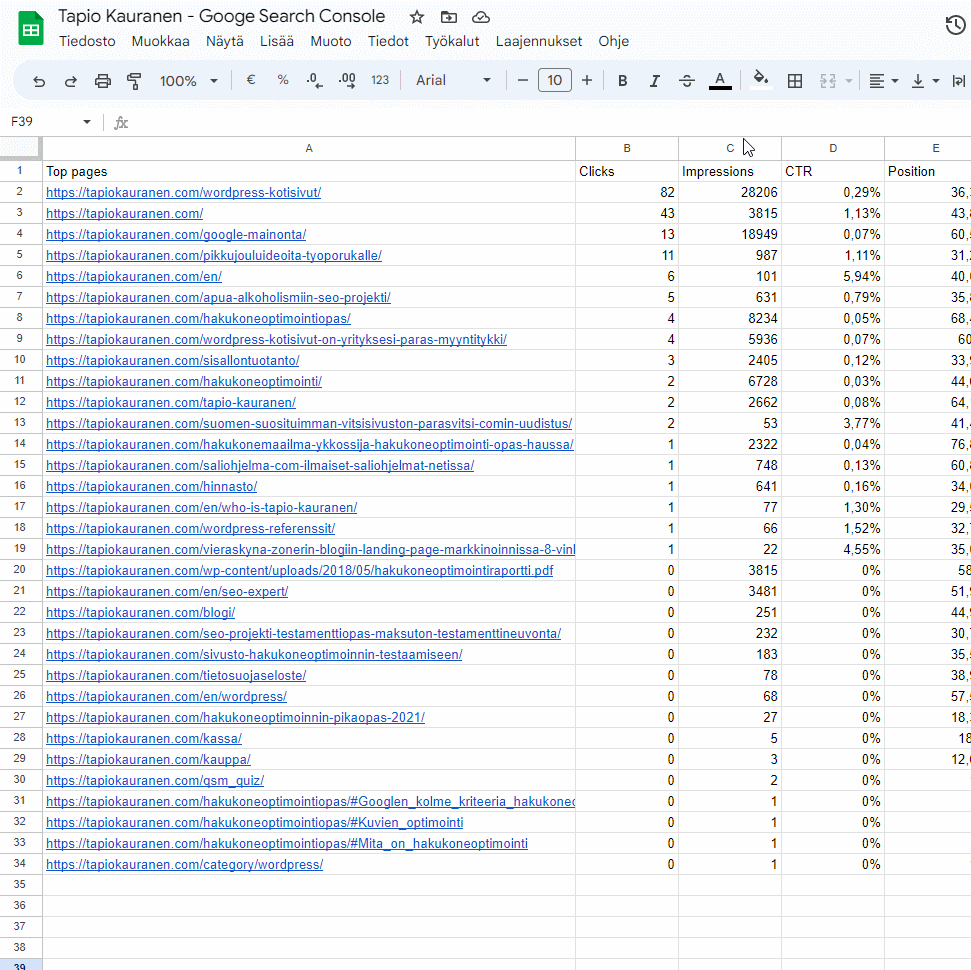Click merge cells button
Viewport: 971px width, 970px height.
(828, 81)
